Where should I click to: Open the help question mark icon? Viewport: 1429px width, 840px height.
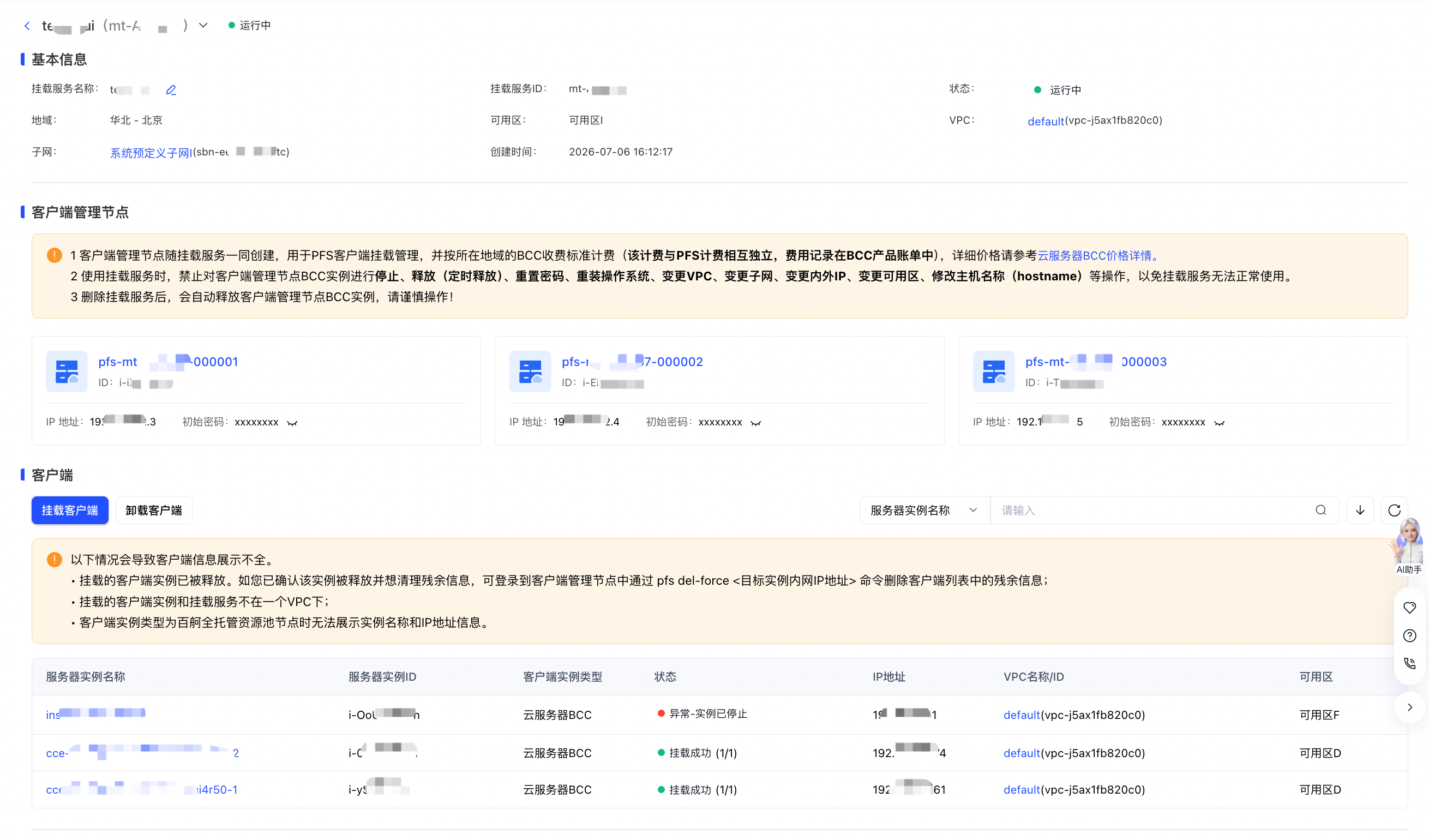[x=1409, y=635]
